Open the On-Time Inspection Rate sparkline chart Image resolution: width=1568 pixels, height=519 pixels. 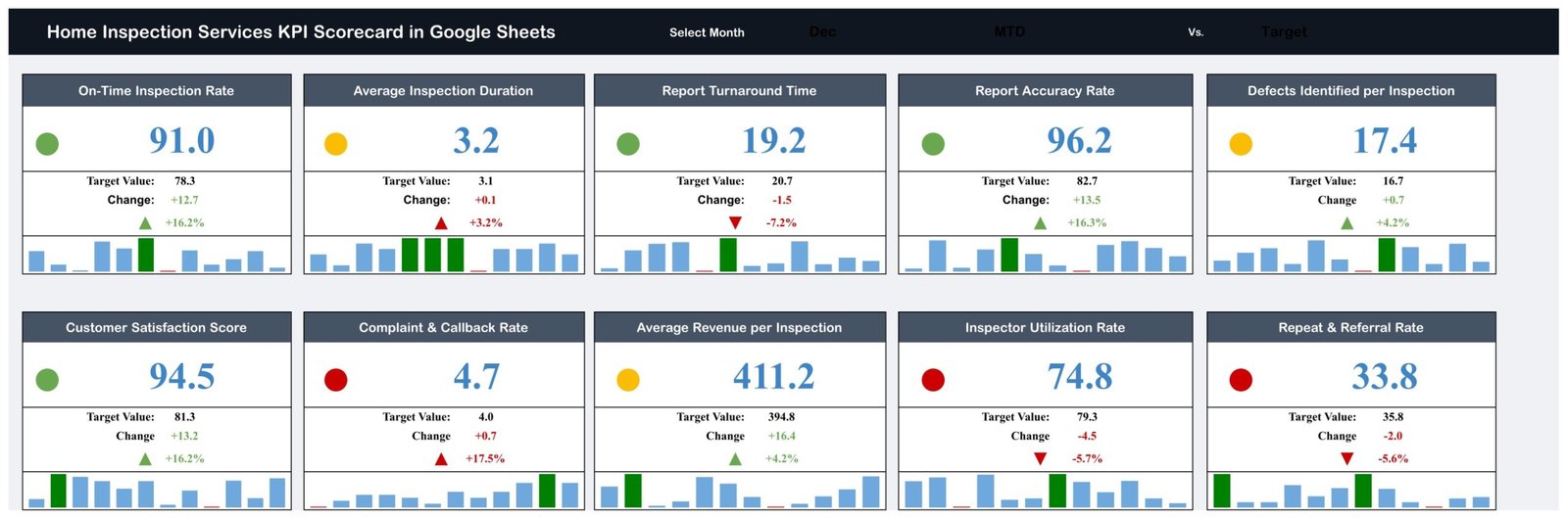pos(157,255)
